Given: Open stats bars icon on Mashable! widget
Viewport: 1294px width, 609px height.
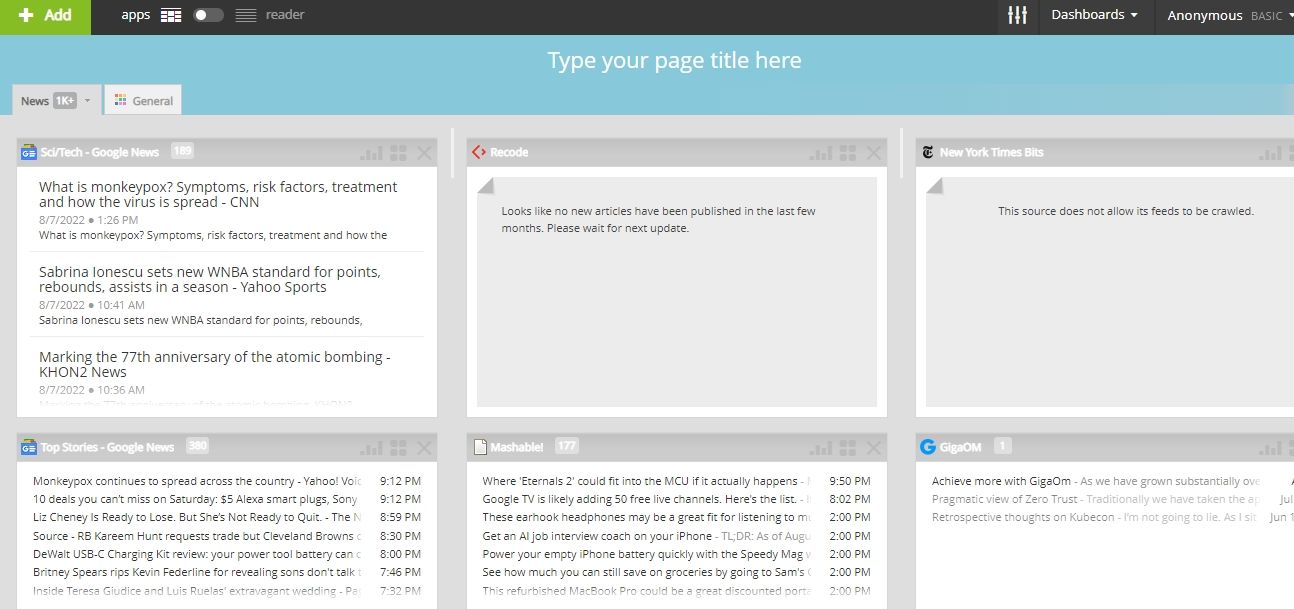Looking at the screenshot, I should tap(822, 448).
